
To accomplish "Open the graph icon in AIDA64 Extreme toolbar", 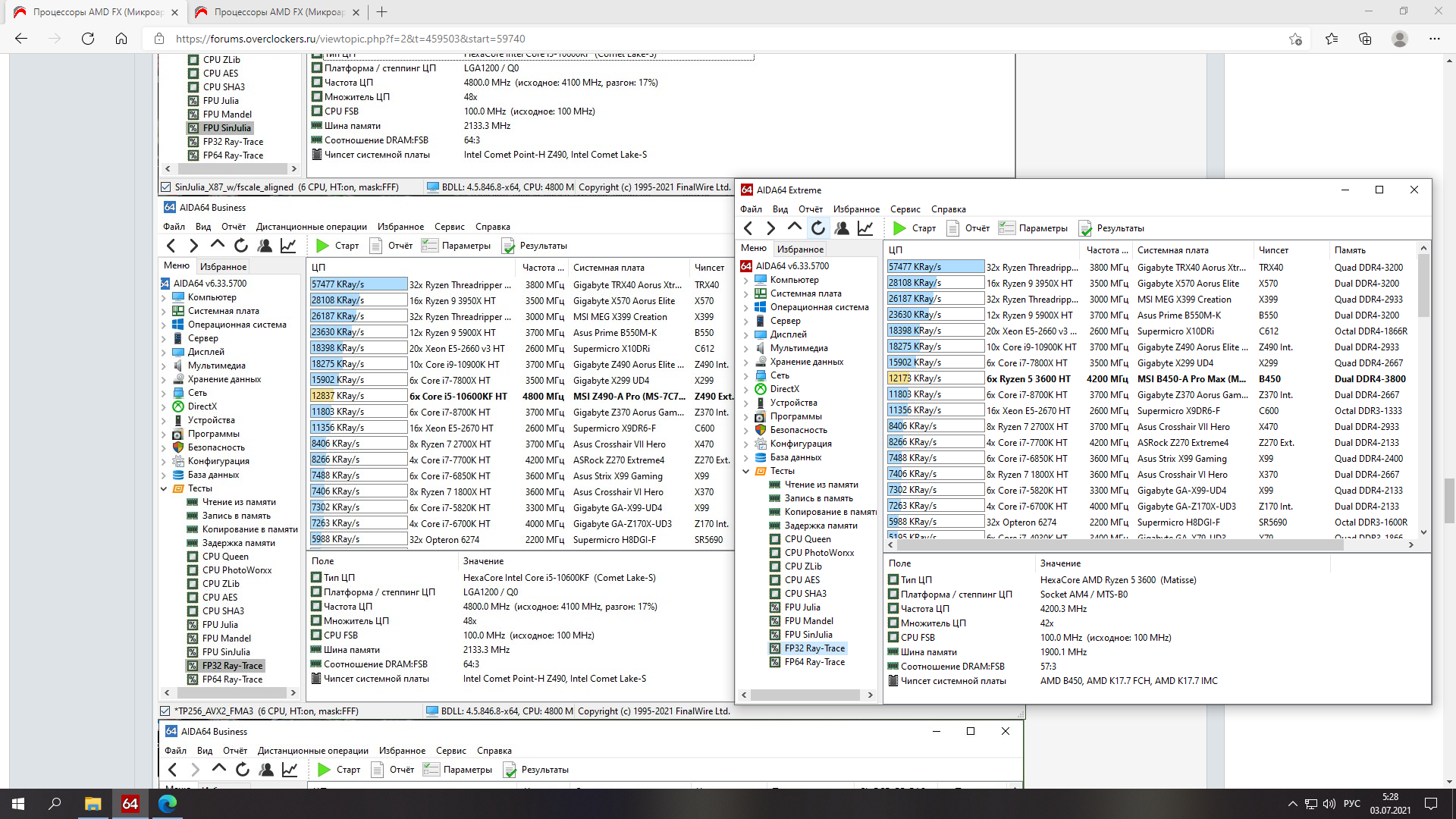I will pyautogui.click(x=865, y=228).
